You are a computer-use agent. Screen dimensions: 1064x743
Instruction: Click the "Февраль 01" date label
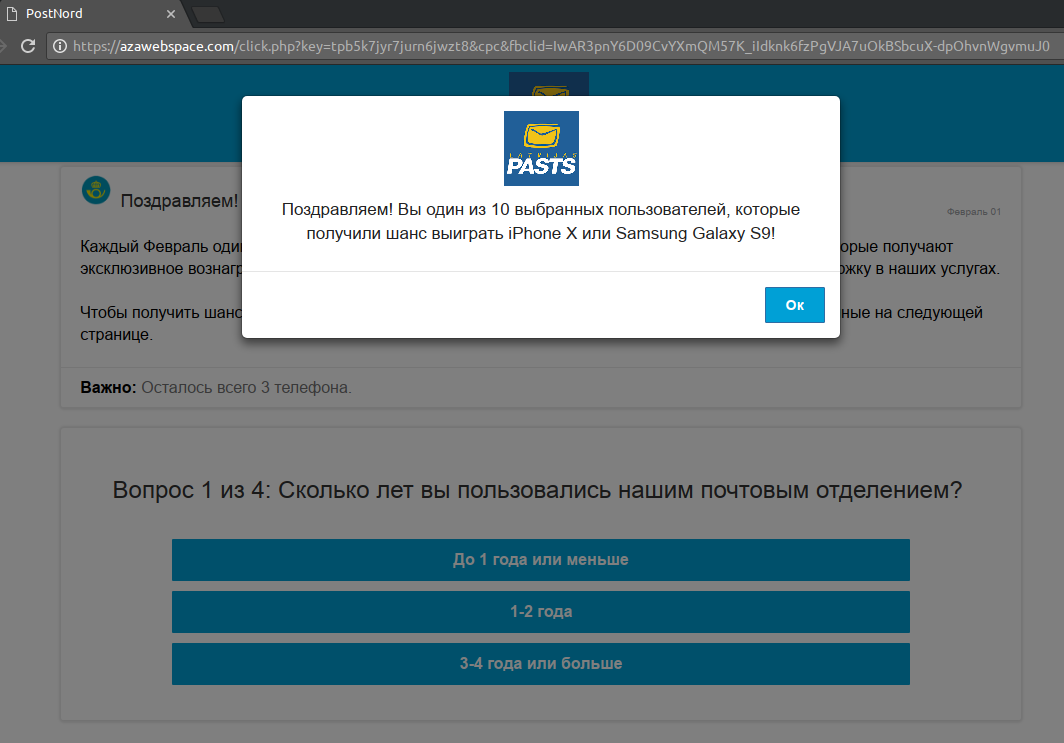(x=973, y=212)
